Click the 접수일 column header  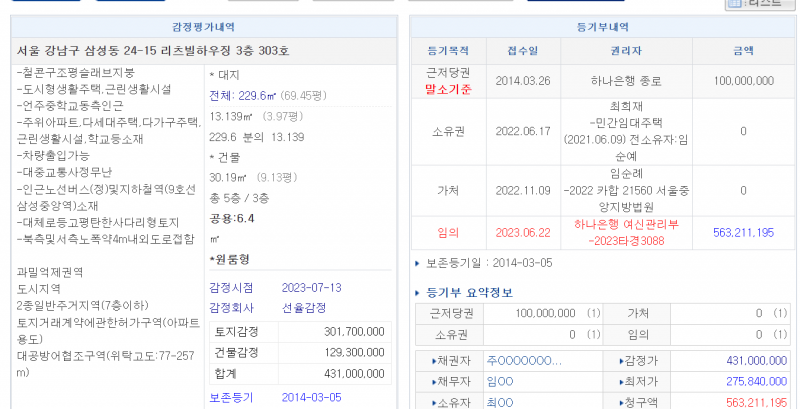coord(522,50)
